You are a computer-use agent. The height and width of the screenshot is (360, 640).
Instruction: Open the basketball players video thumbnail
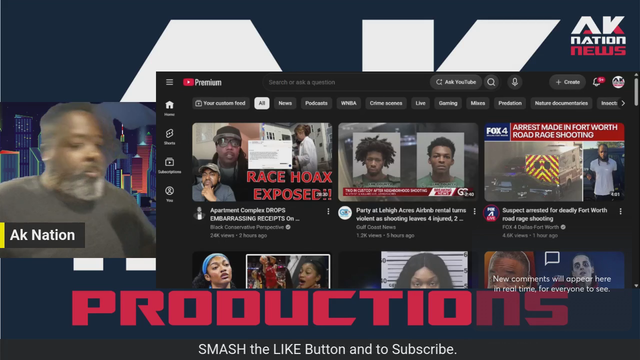262,270
